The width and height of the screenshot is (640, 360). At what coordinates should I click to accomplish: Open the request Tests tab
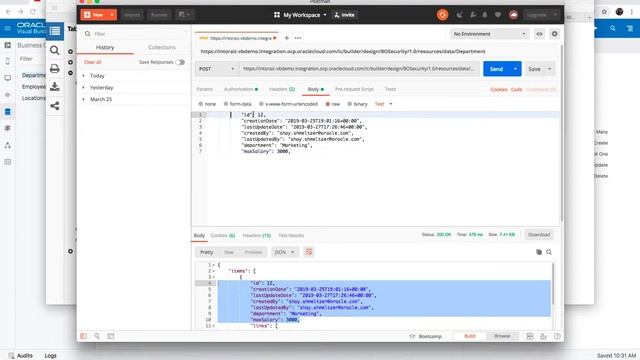[x=390, y=89]
